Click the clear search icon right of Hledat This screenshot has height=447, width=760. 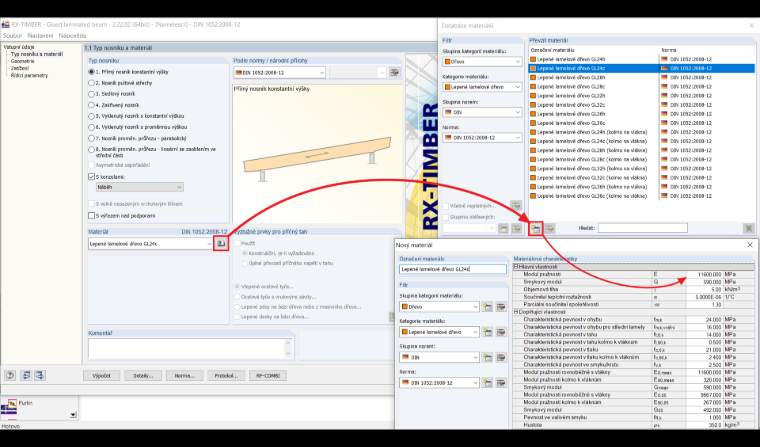point(748,228)
